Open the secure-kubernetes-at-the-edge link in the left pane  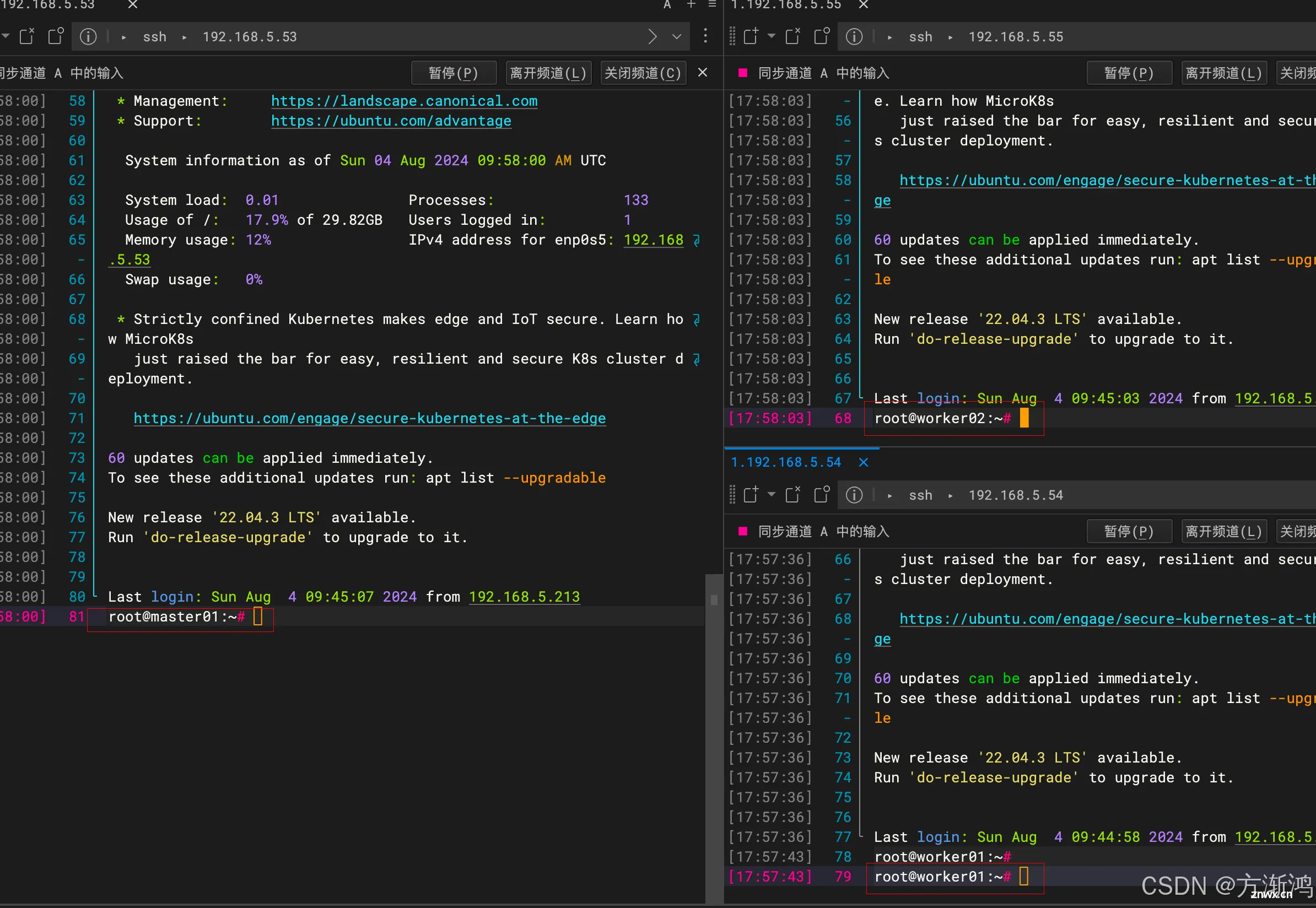tap(370, 419)
